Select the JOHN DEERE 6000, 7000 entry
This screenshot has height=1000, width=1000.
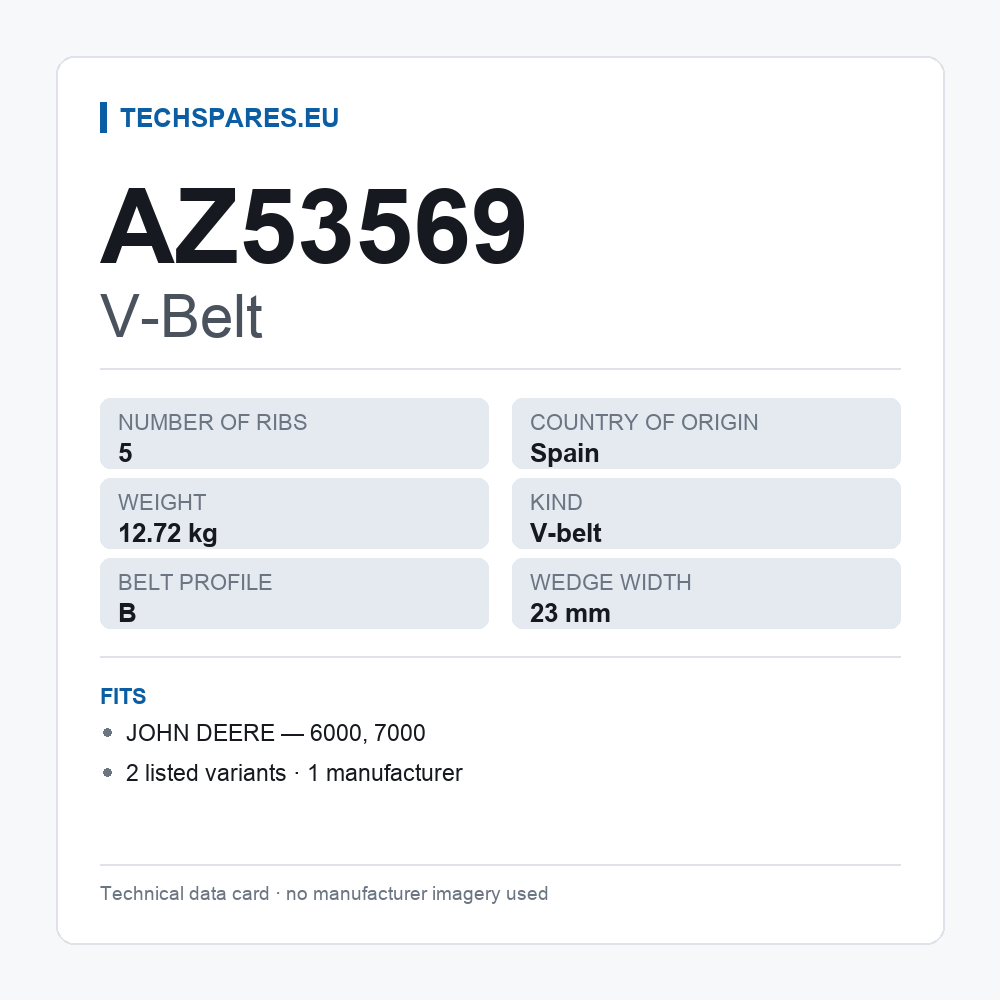click(x=276, y=733)
